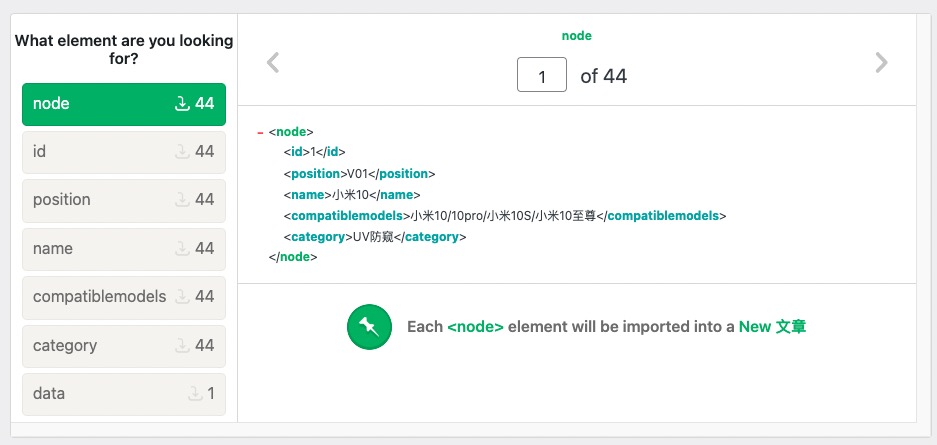Screen dimensions: 937x445
Task: Click download icon beside id element
Action: click(x=182, y=152)
